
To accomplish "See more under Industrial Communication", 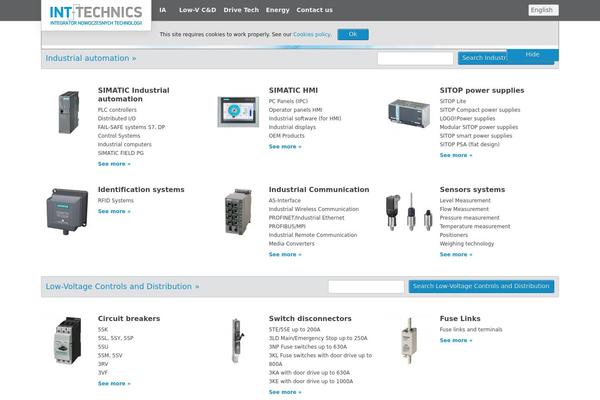I will click(x=285, y=255).
